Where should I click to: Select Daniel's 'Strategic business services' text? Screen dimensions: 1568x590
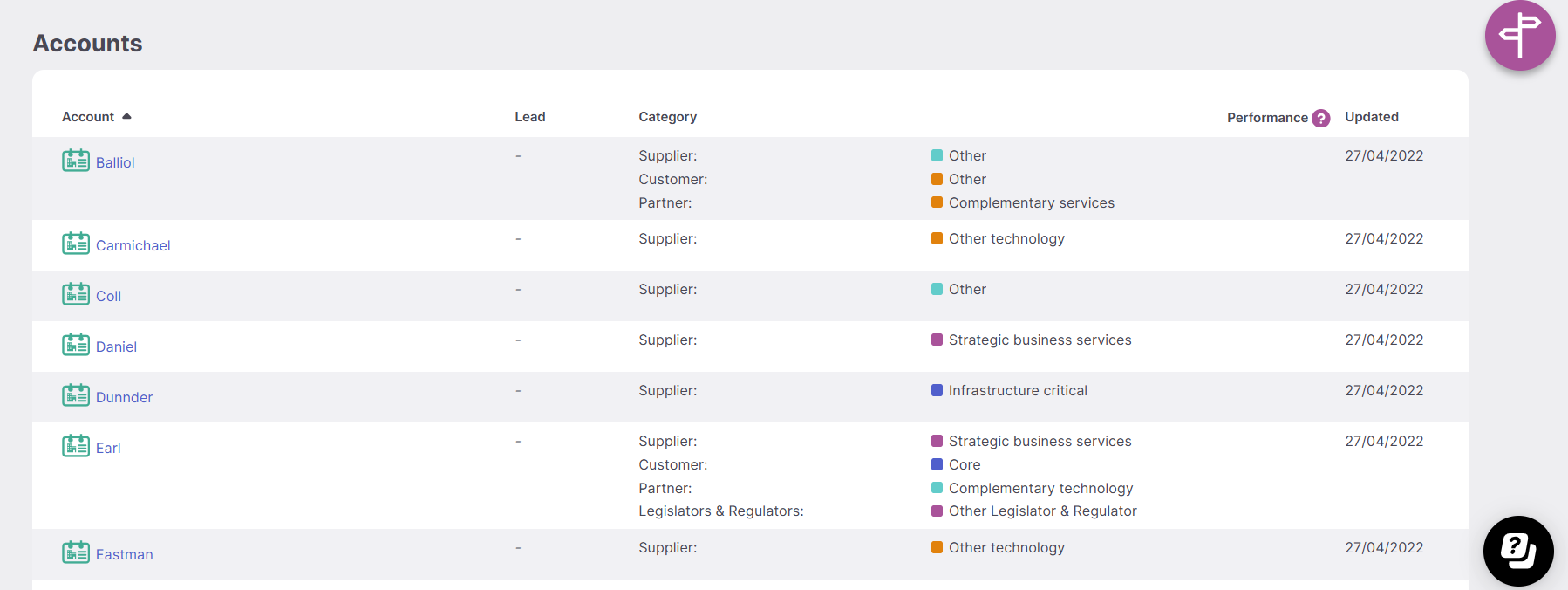click(1040, 340)
